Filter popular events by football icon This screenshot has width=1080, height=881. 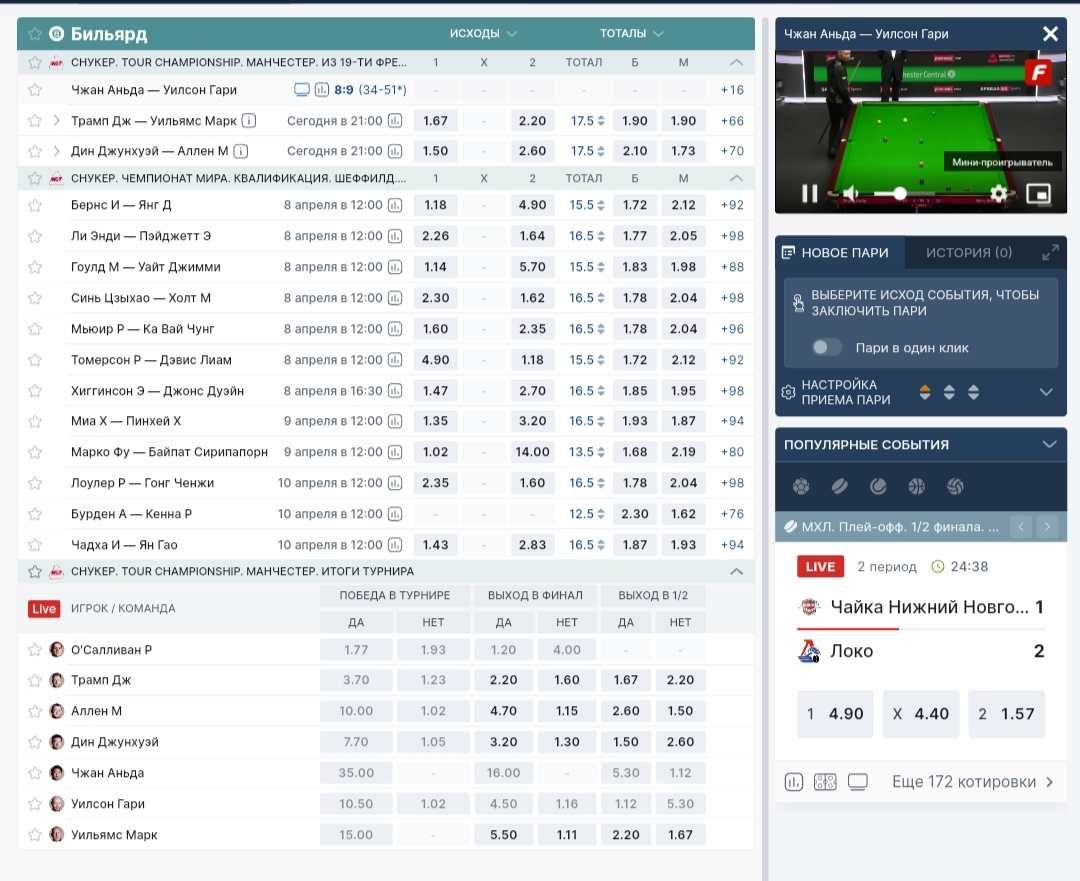click(800, 487)
